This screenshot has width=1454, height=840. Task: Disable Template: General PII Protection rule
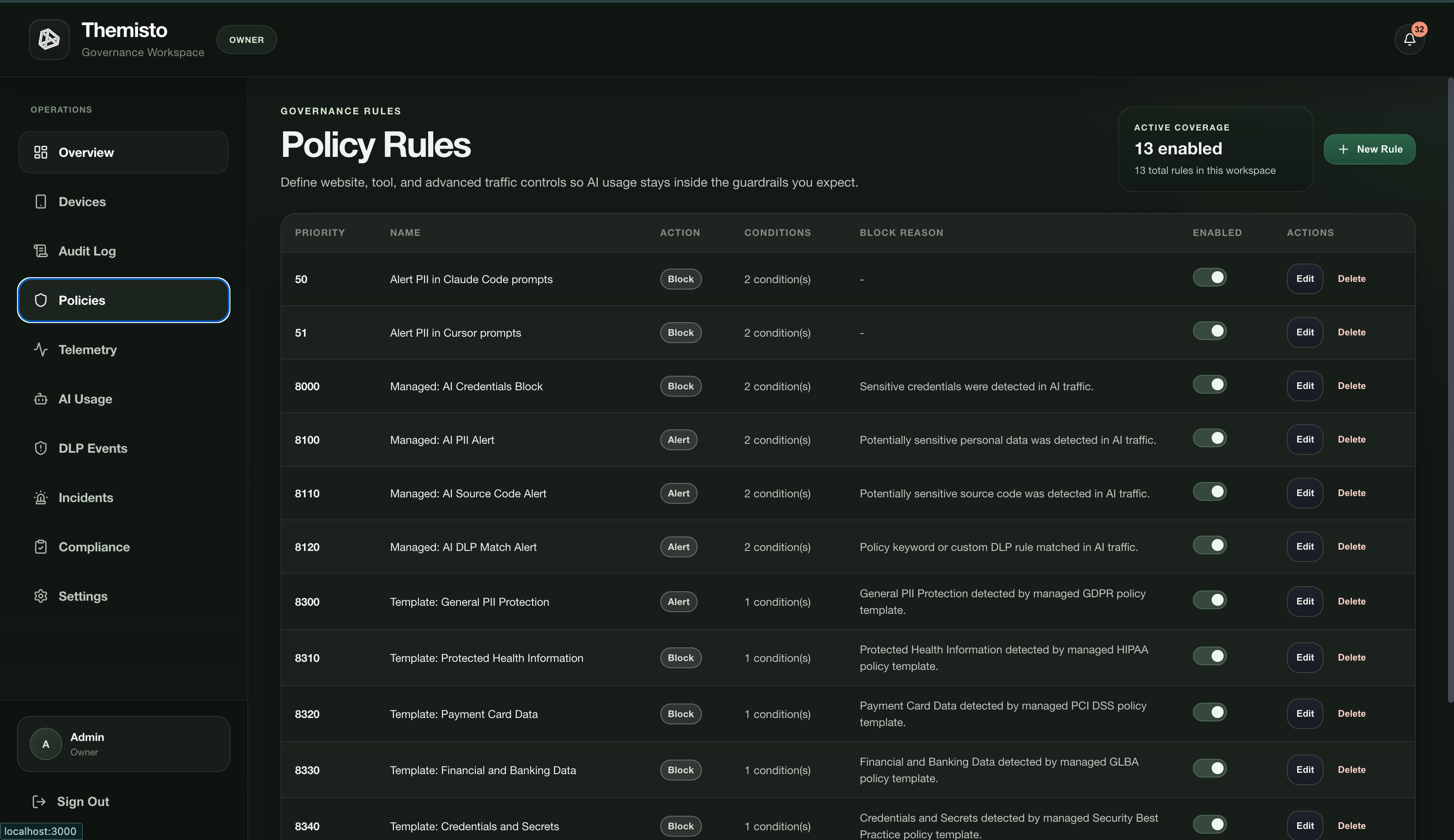(1210, 600)
